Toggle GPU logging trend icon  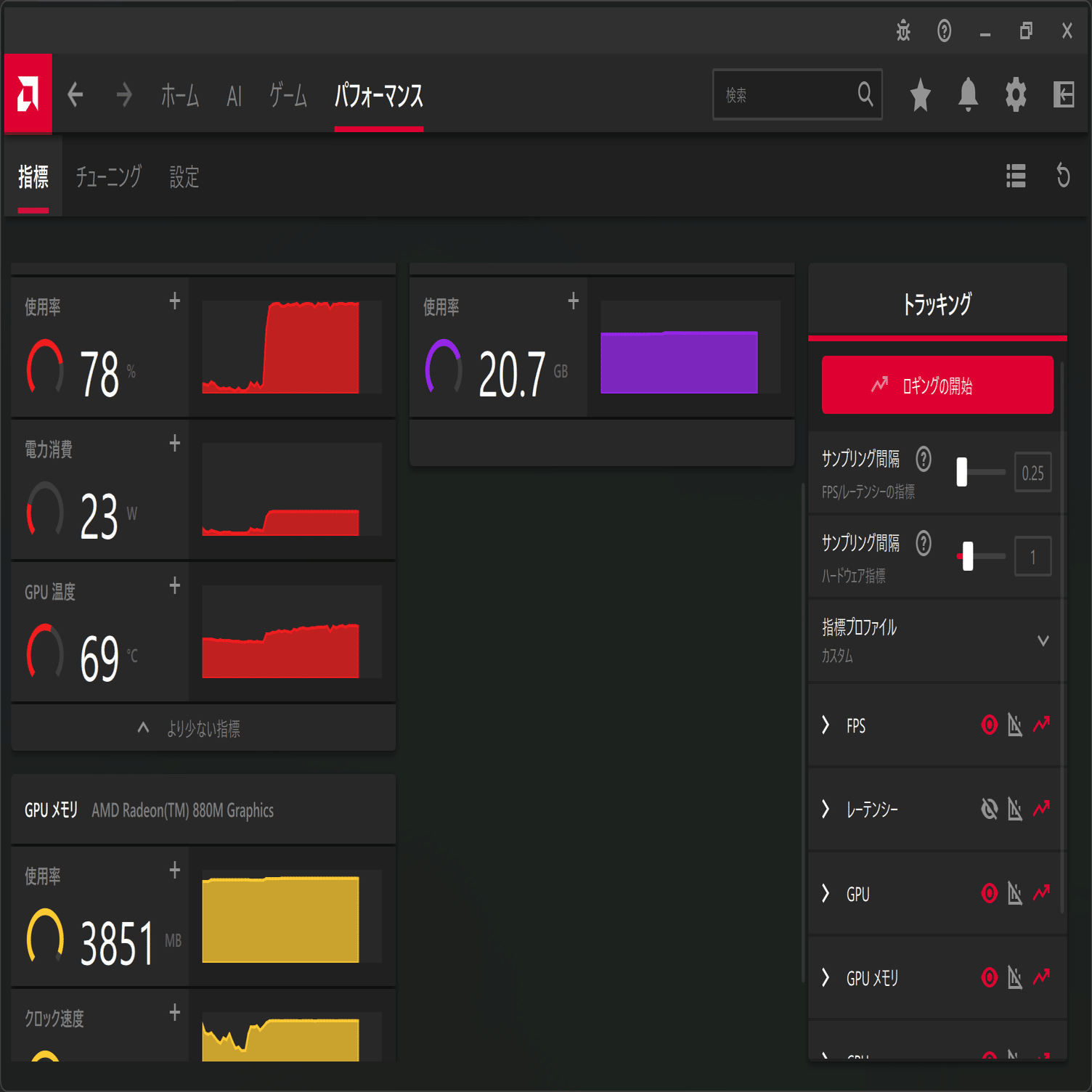tap(1042, 892)
